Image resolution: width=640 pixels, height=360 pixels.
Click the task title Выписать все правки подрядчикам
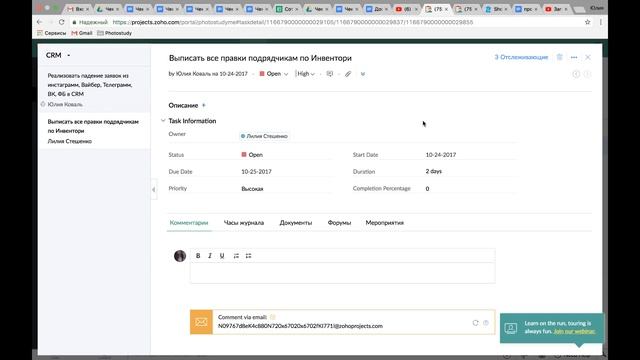260,58
